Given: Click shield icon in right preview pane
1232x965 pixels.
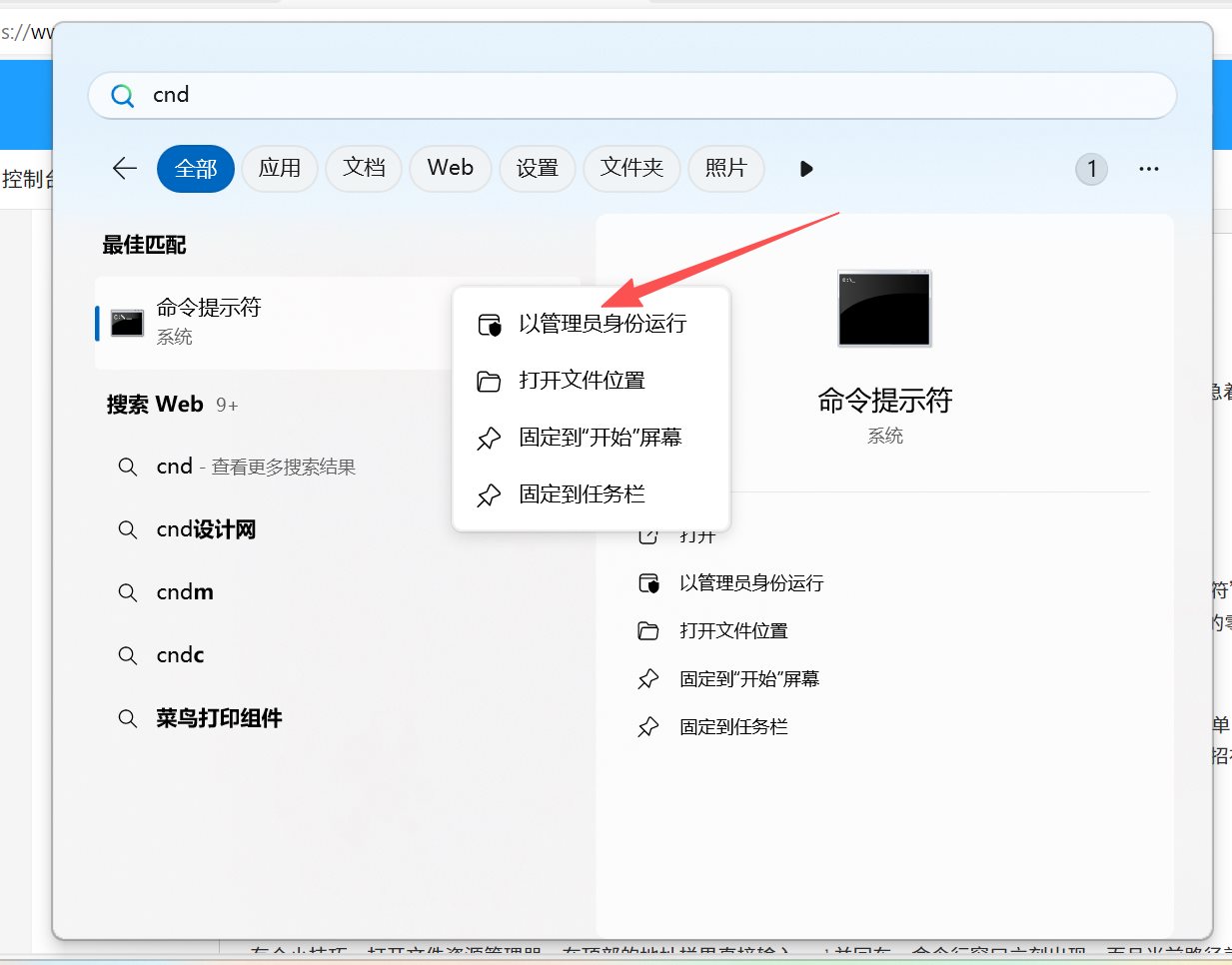Looking at the screenshot, I should click(x=648, y=583).
